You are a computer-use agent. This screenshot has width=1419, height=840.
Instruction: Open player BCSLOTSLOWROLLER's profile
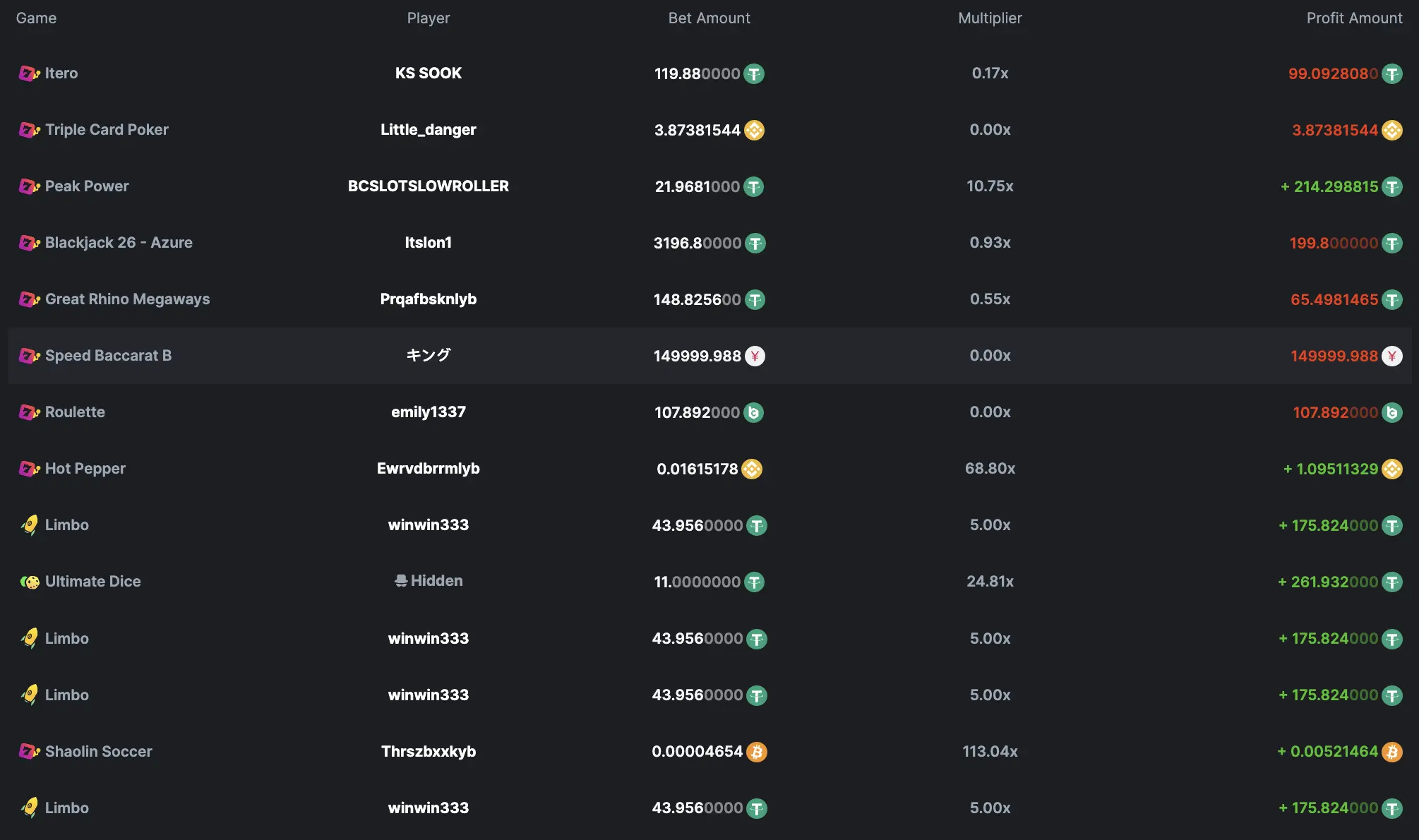click(429, 186)
